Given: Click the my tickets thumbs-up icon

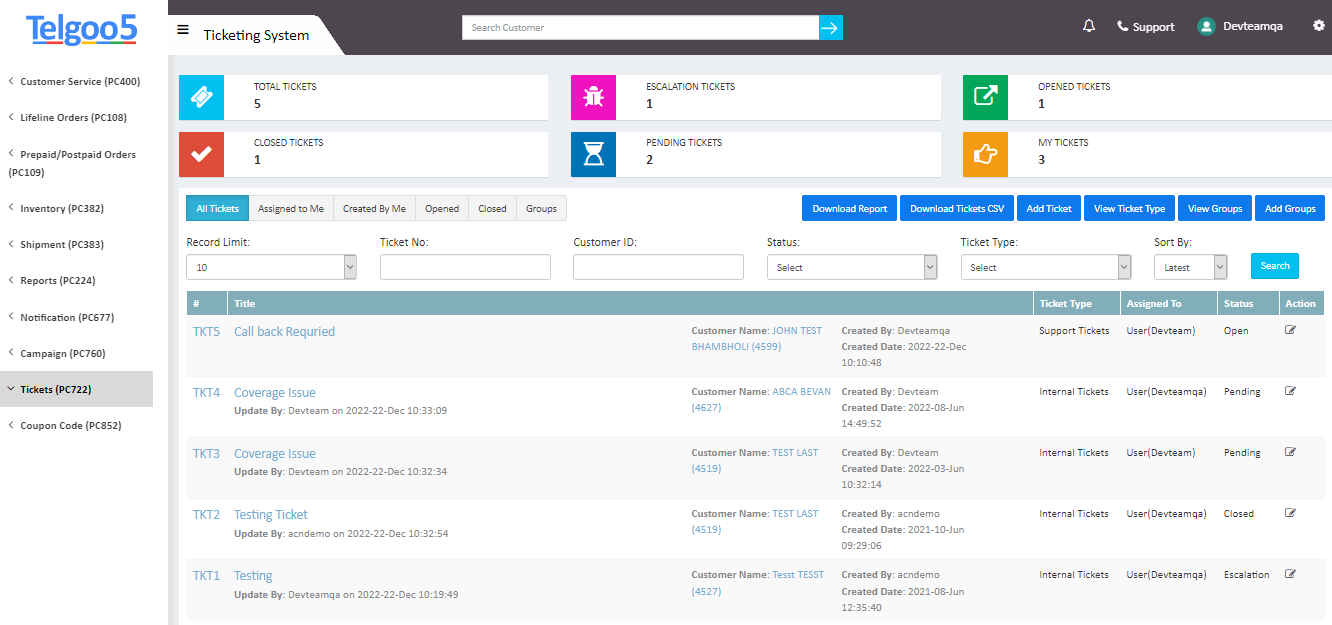Looking at the screenshot, I should [x=987, y=154].
